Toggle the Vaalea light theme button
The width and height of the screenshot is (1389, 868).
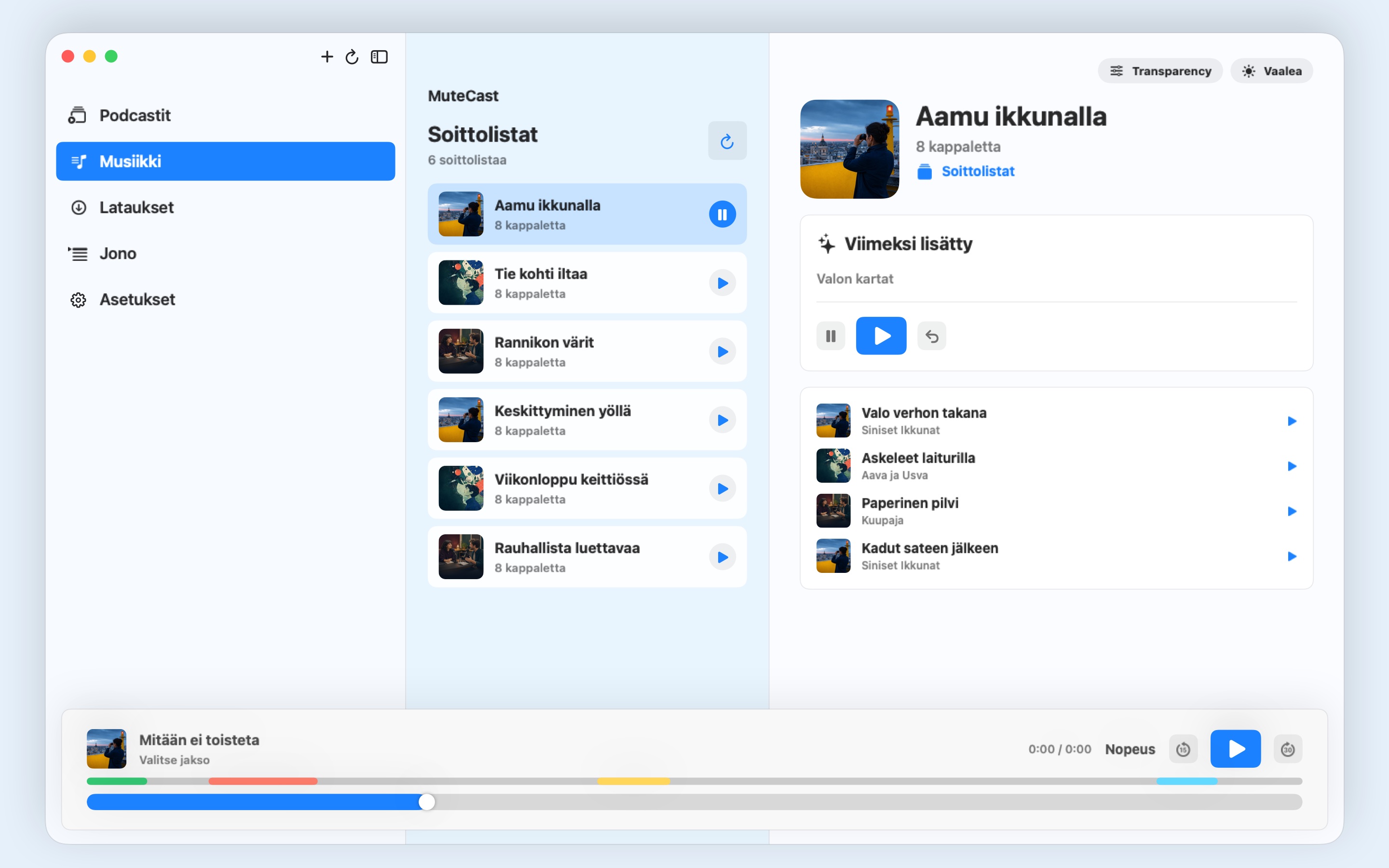pyautogui.click(x=1271, y=70)
